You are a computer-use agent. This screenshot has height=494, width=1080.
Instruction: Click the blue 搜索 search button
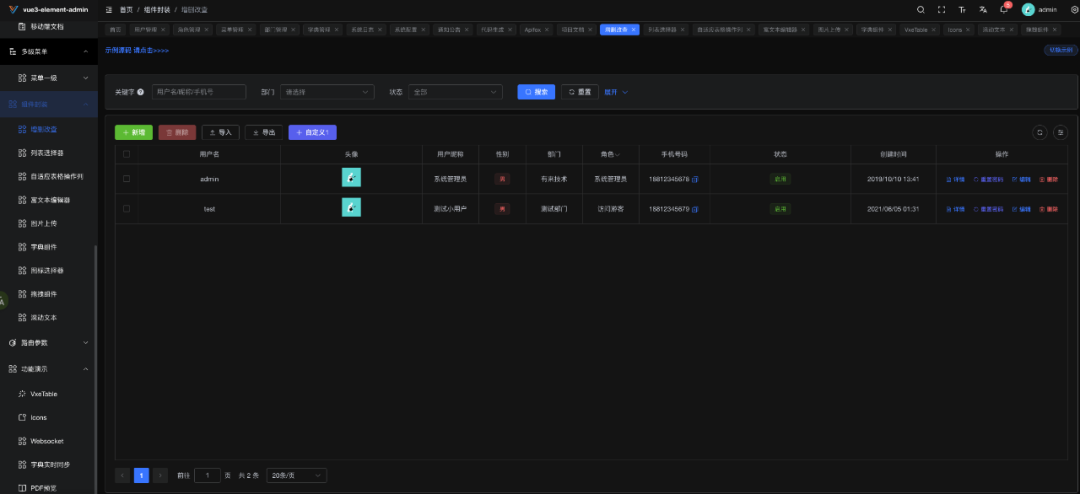point(537,92)
